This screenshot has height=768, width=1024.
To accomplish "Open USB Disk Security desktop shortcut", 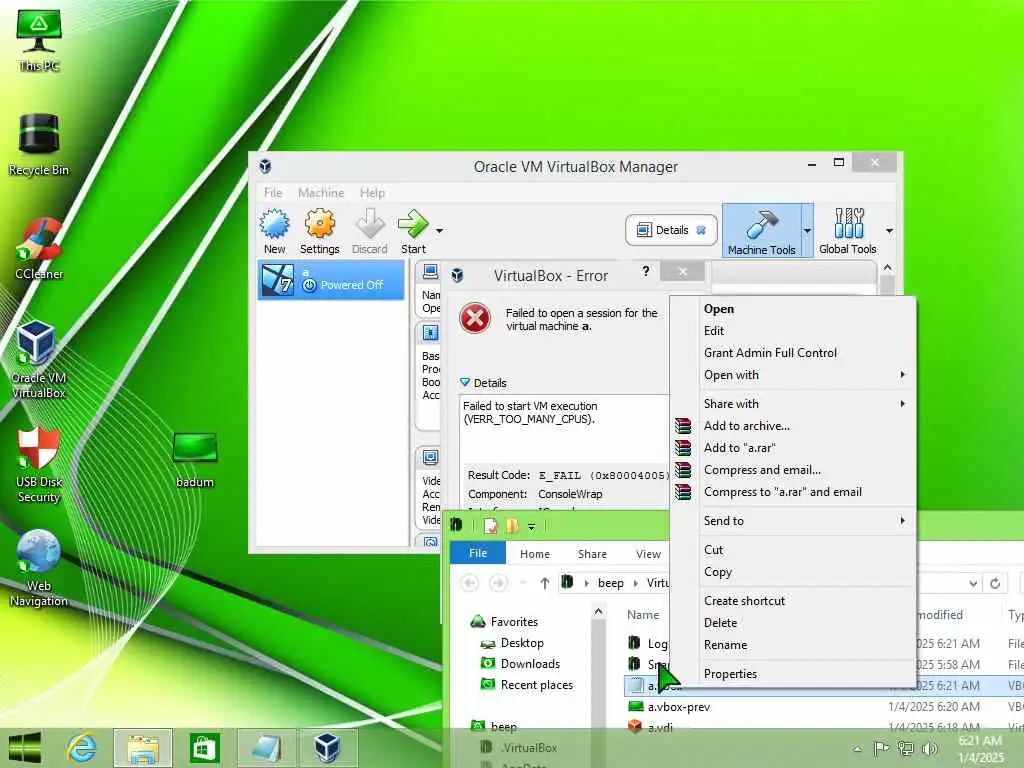I will pyautogui.click(x=39, y=465).
